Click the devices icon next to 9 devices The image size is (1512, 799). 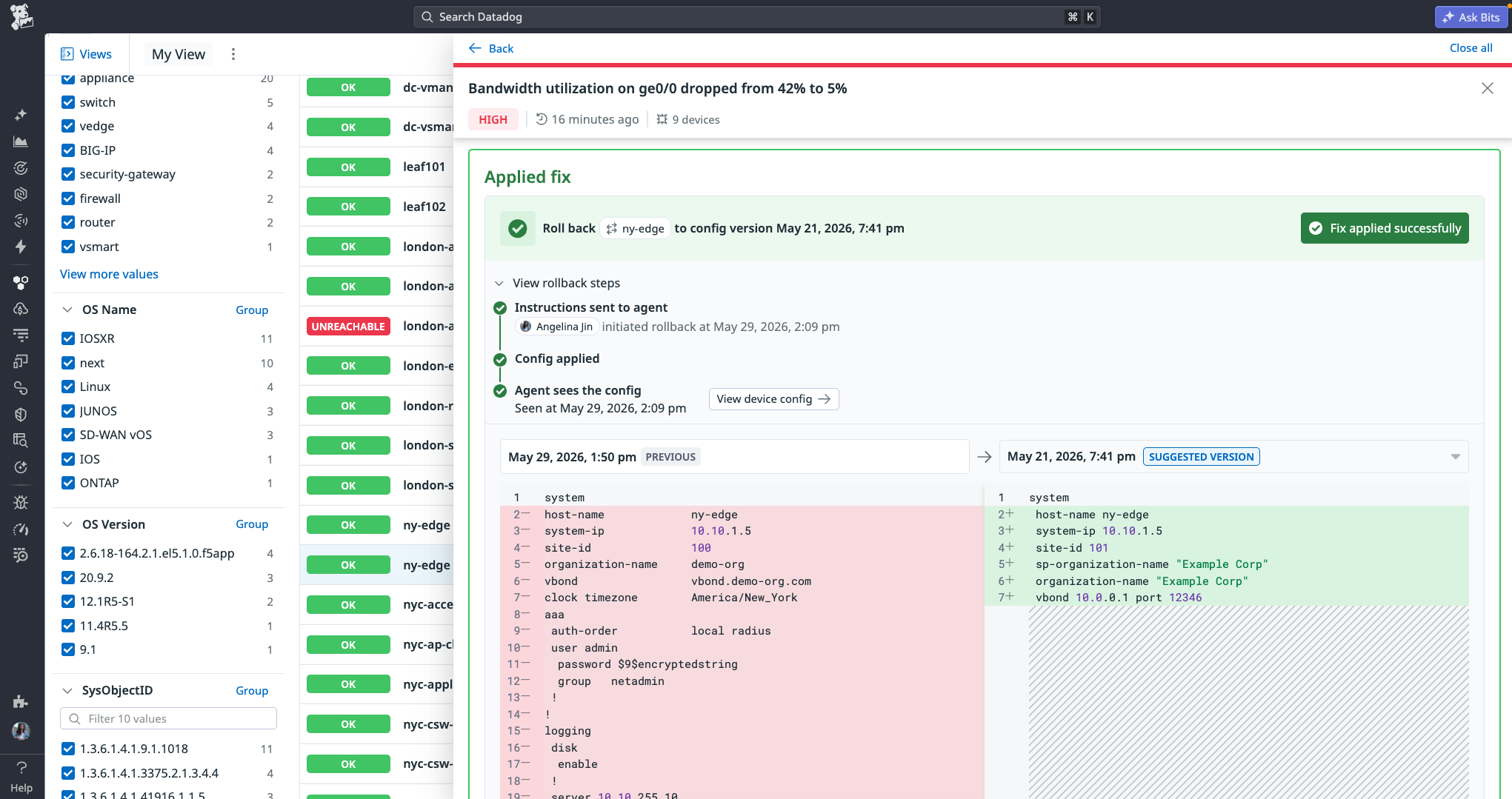[662, 119]
